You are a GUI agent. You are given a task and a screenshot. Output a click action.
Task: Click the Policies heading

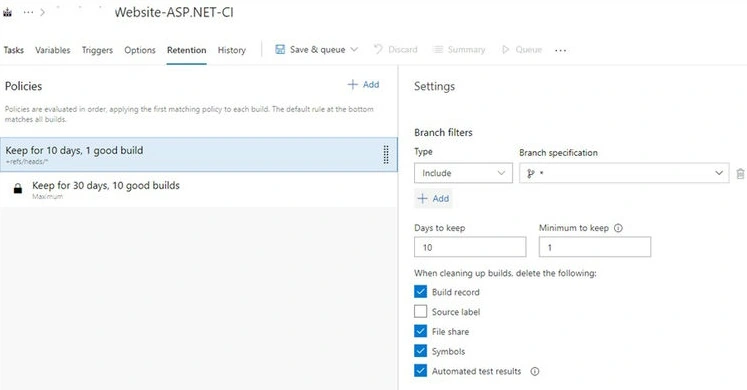pyautogui.click(x=23, y=86)
